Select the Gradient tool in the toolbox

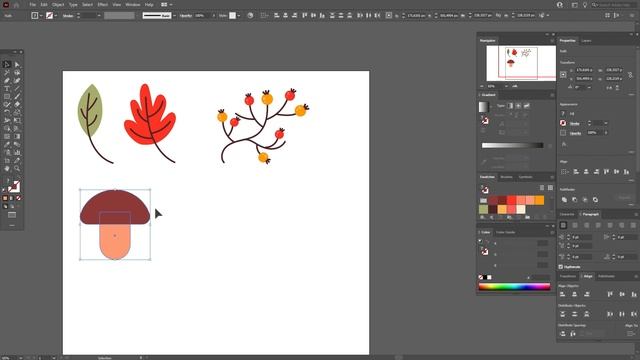coord(17,136)
